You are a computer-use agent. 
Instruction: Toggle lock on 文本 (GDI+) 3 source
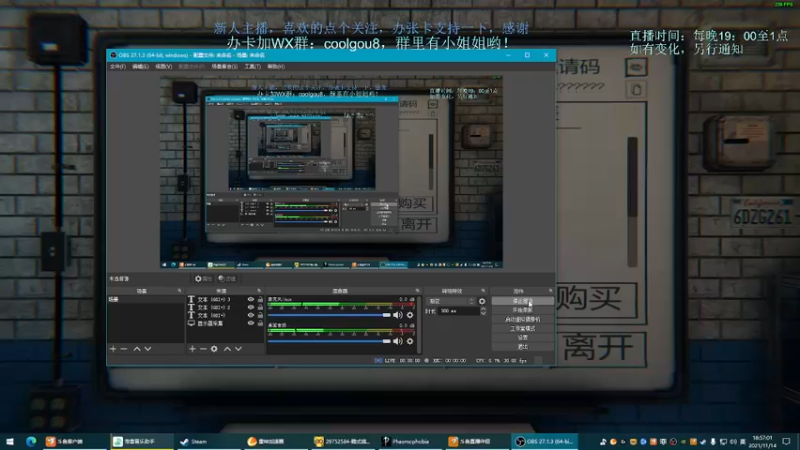(x=260, y=299)
